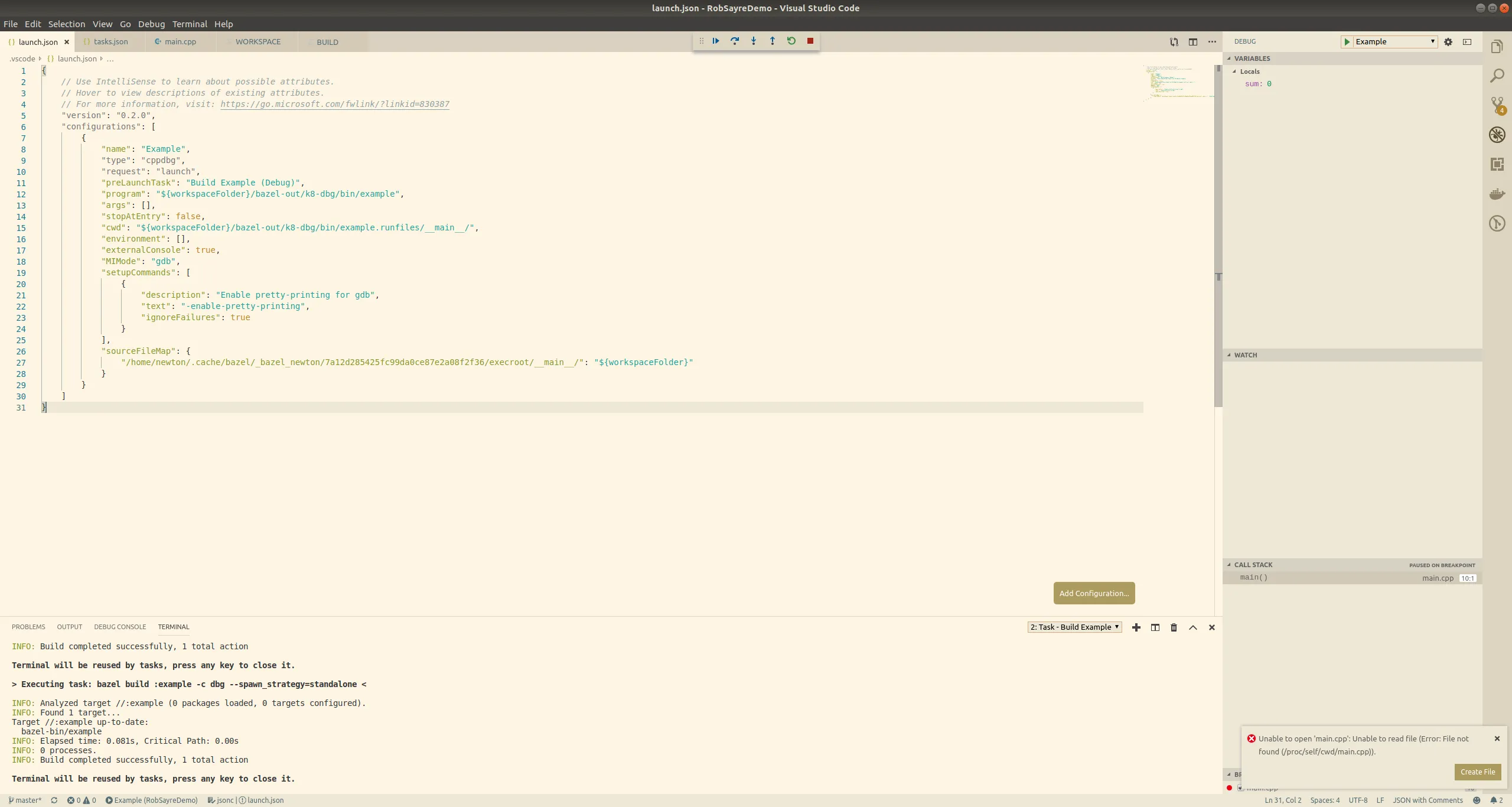
Task: Open the Example debug configuration dropdown
Action: tap(1394, 42)
